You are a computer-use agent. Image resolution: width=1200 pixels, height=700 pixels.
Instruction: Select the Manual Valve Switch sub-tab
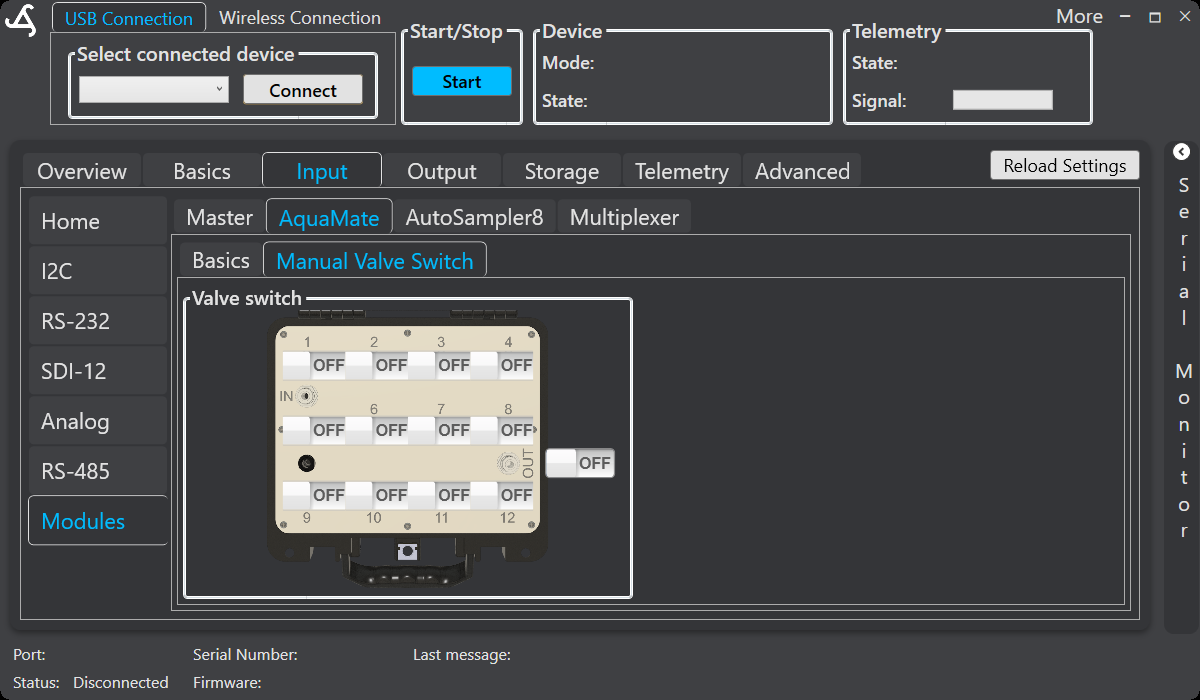(375, 261)
